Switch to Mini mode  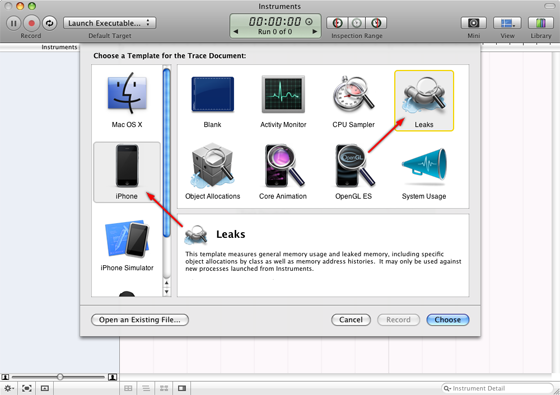click(x=474, y=23)
